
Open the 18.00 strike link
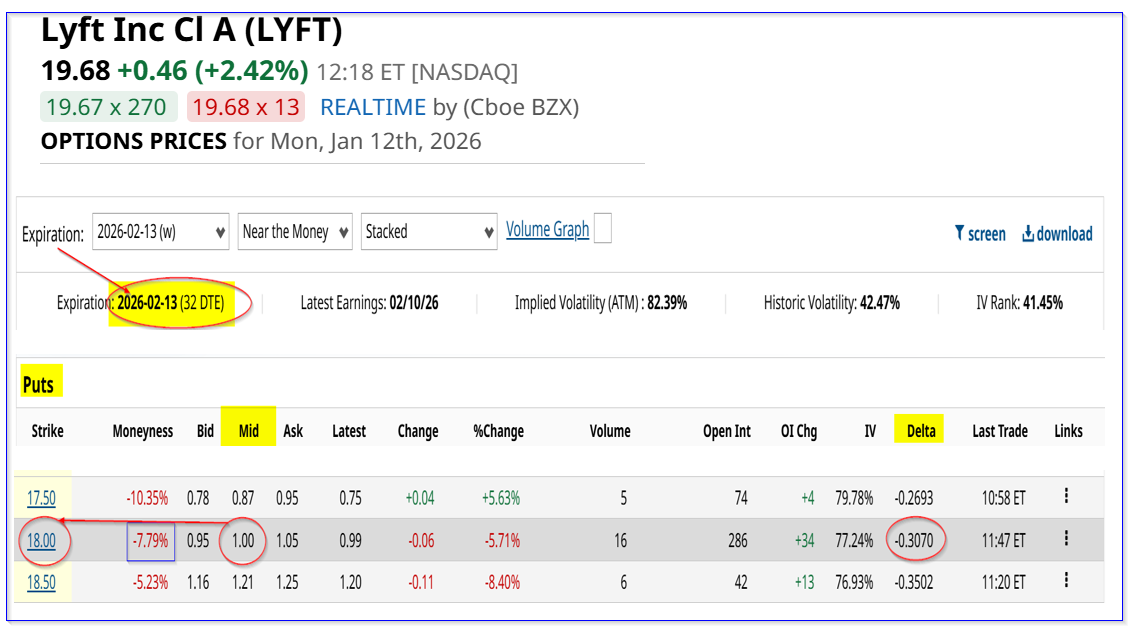pyautogui.click(x=41, y=540)
